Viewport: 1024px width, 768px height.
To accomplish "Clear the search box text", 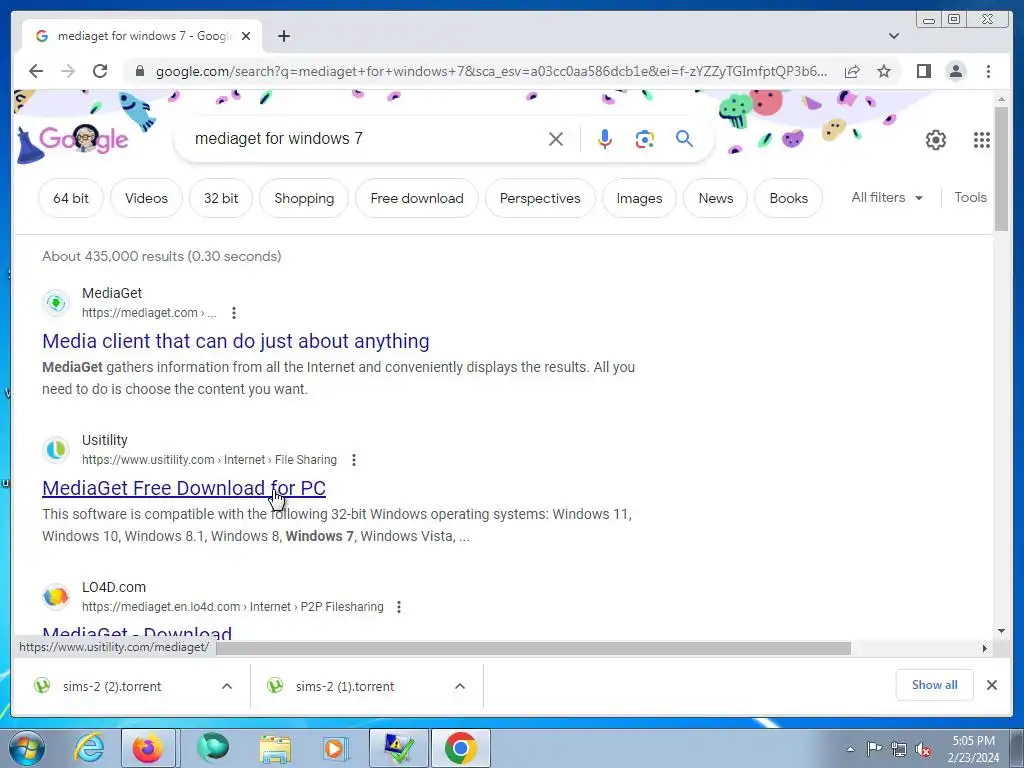I will (556, 138).
